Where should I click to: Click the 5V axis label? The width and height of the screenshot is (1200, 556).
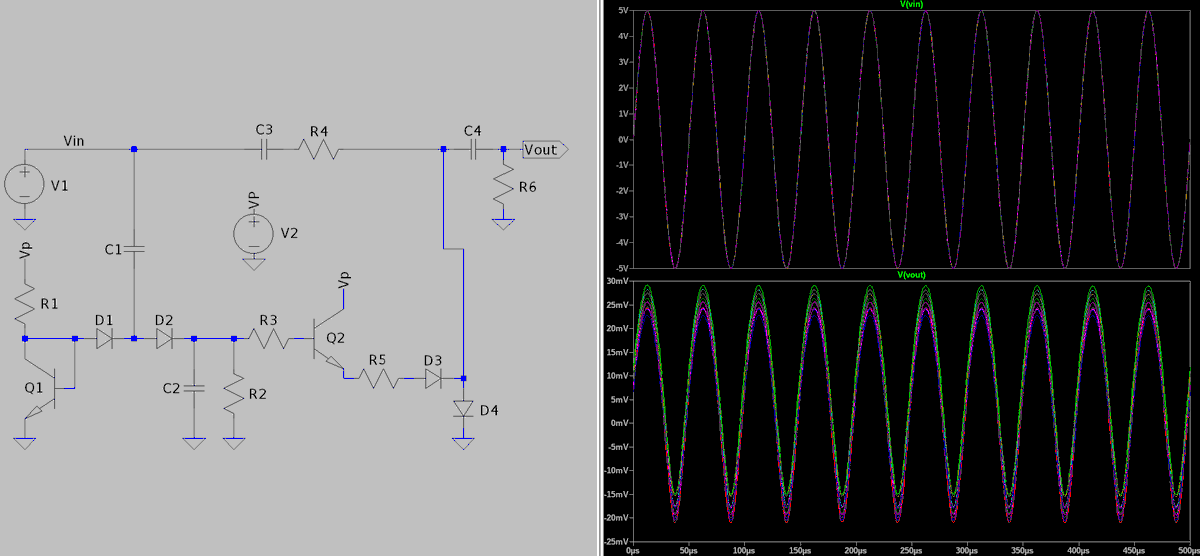[622, 10]
